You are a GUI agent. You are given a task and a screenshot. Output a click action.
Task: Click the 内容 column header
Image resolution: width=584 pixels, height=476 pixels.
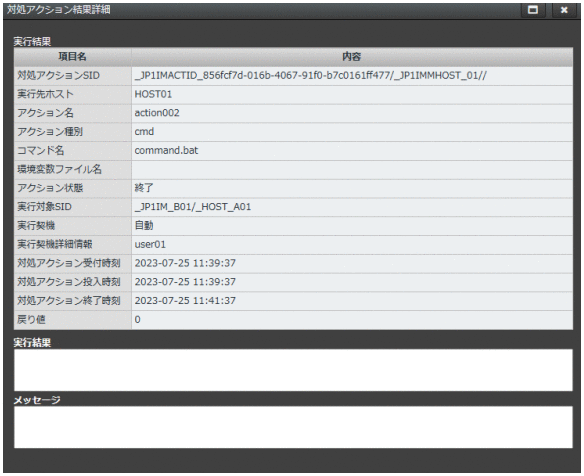pos(352,57)
